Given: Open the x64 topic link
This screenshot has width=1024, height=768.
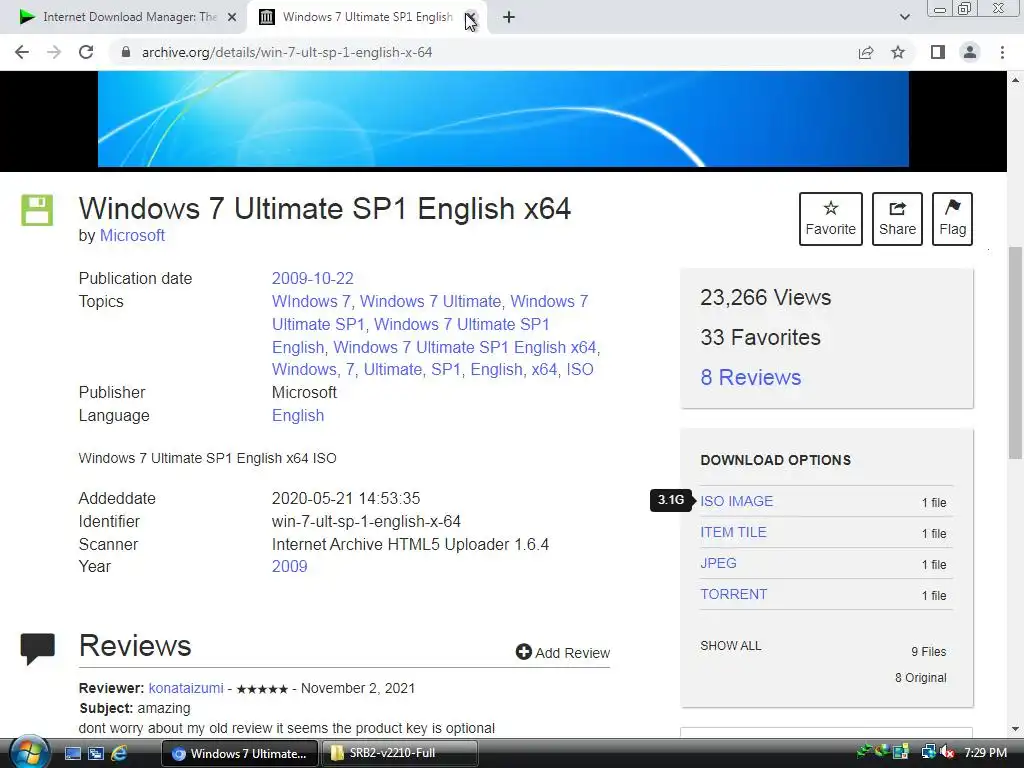Looking at the screenshot, I should point(544,370).
